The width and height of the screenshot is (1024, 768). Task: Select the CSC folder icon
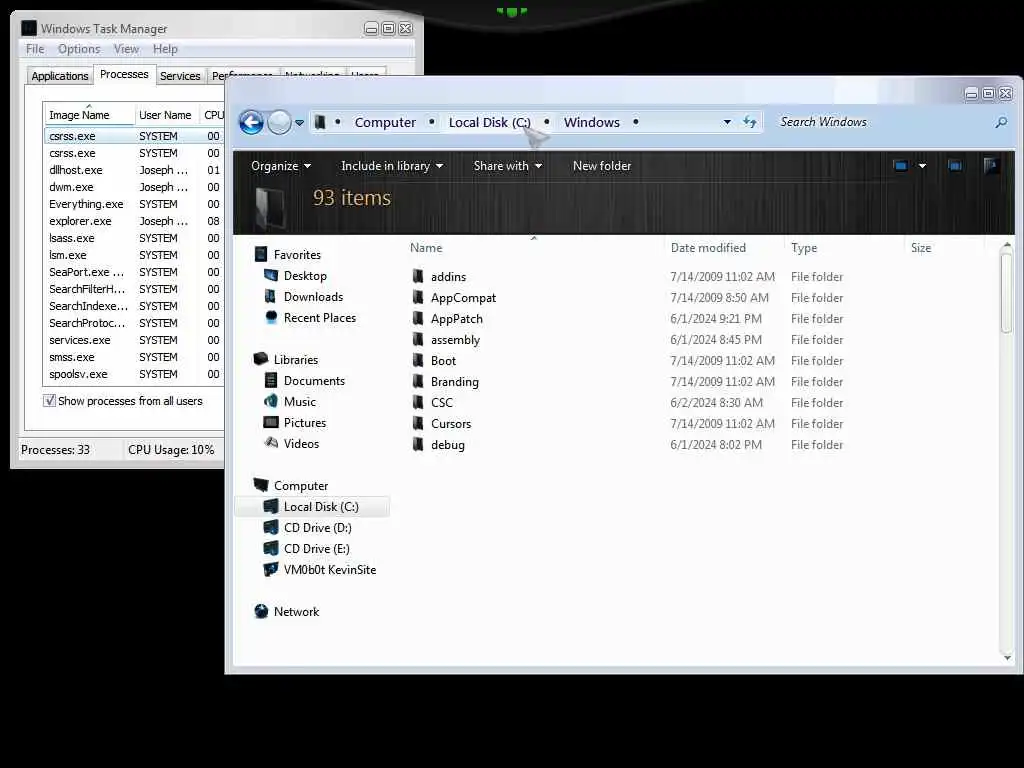(x=418, y=402)
